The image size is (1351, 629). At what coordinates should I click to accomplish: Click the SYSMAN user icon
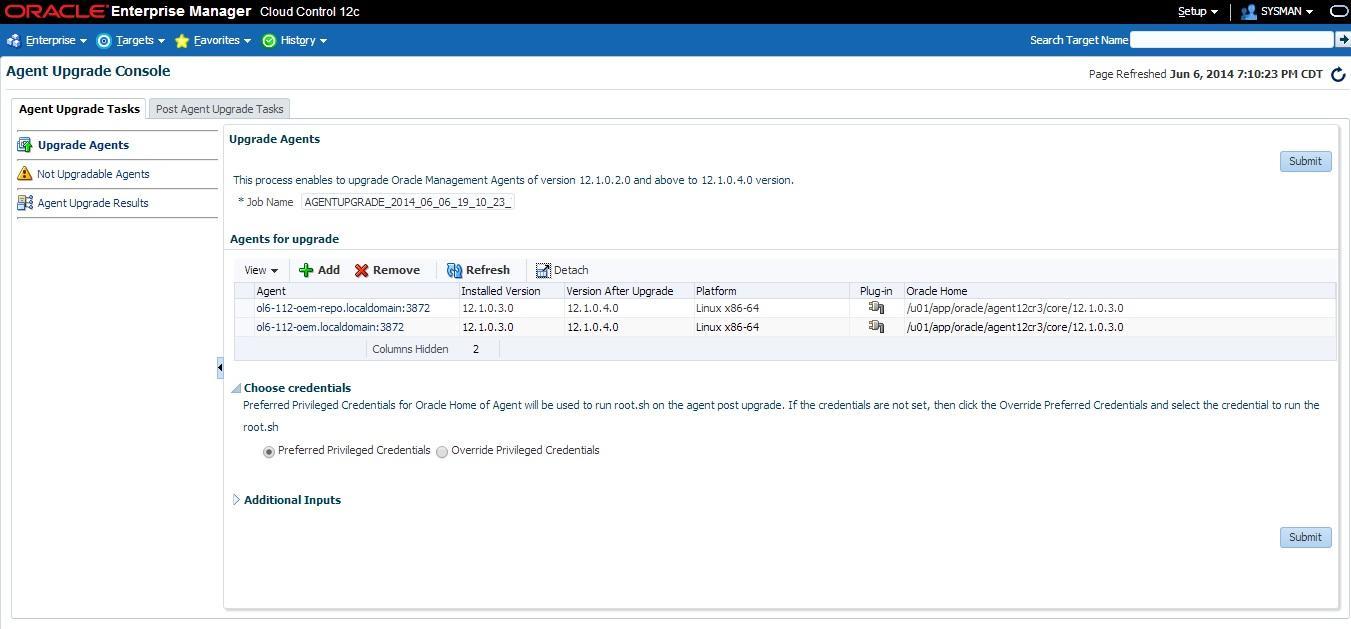click(1248, 12)
